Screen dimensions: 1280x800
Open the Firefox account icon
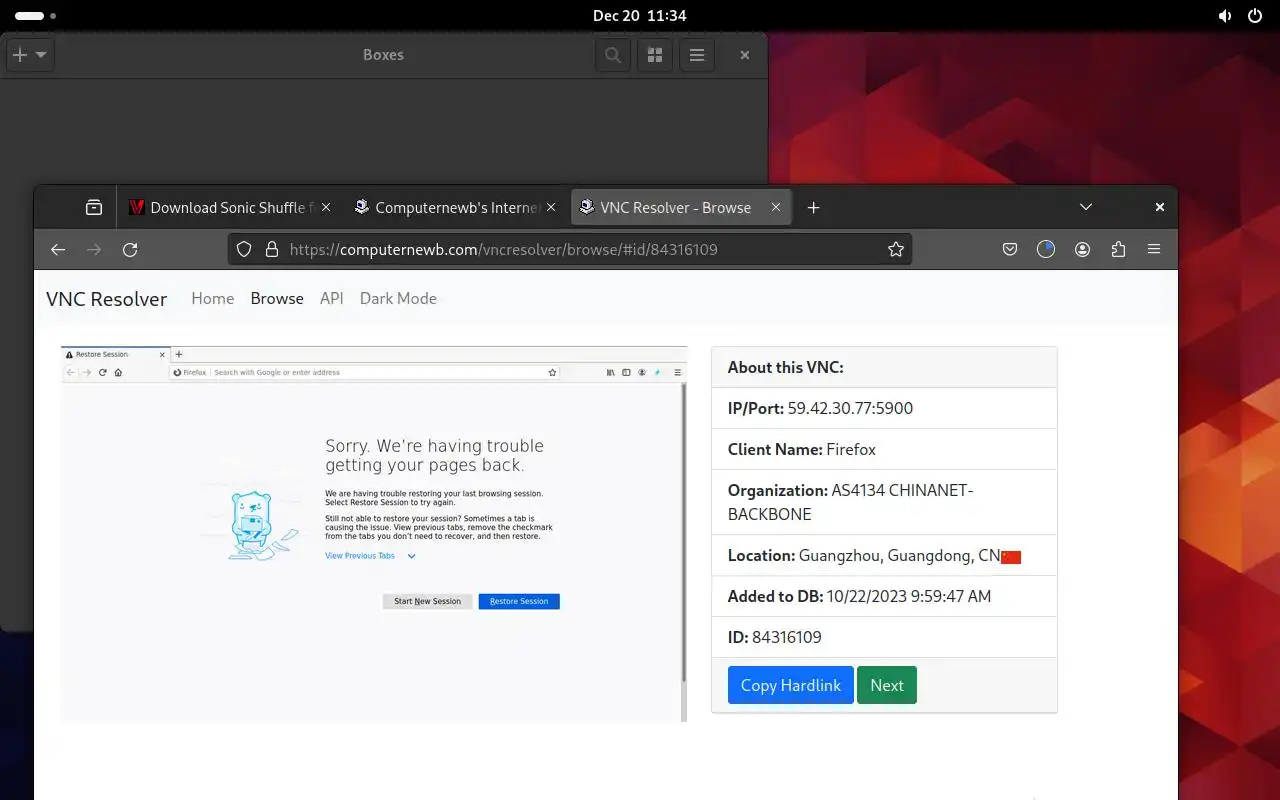pyautogui.click(x=1082, y=250)
